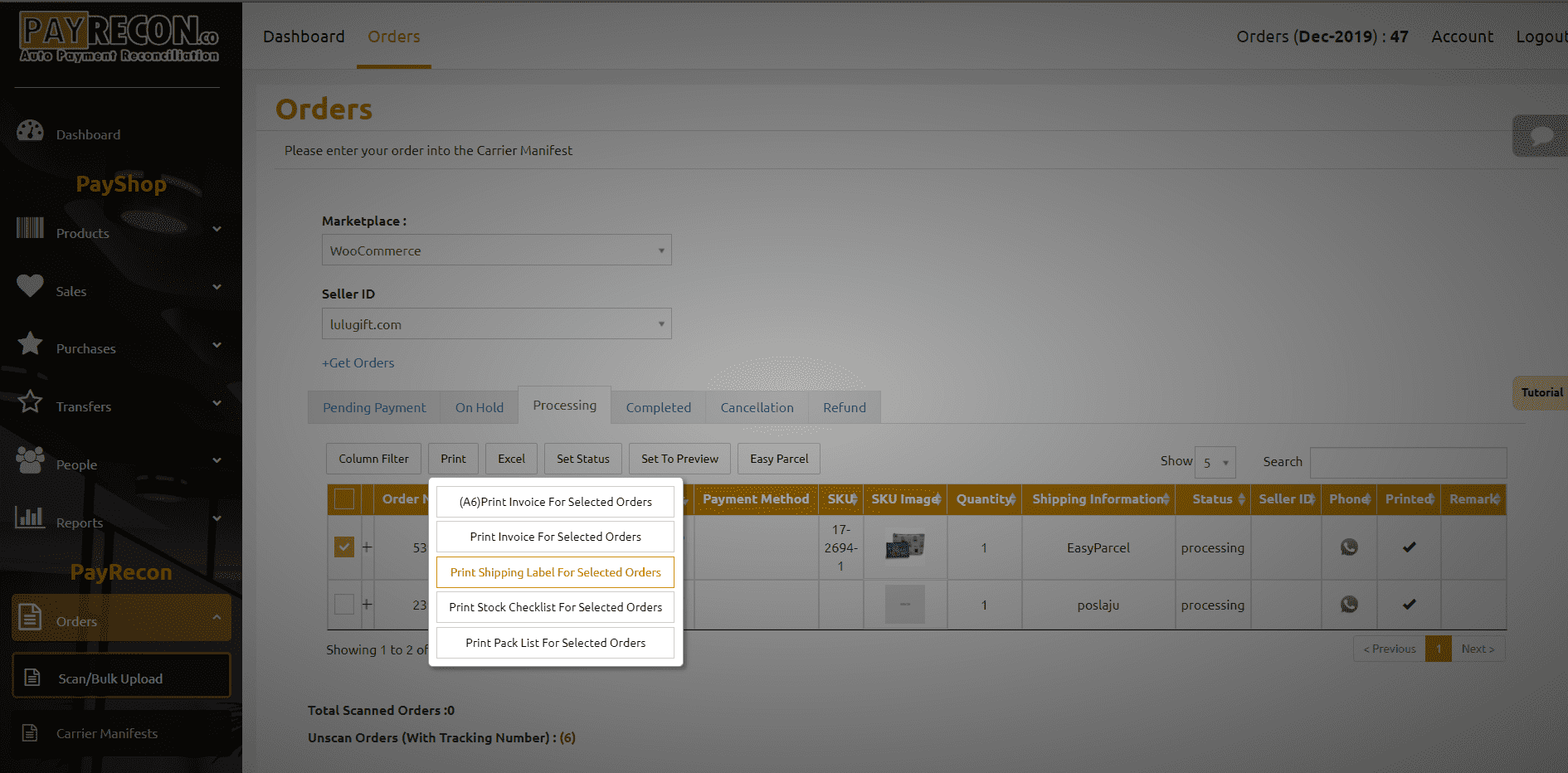Sort by the Shipping Information column header
The width and height of the screenshot is (1568, 773).
[1098, 499]
